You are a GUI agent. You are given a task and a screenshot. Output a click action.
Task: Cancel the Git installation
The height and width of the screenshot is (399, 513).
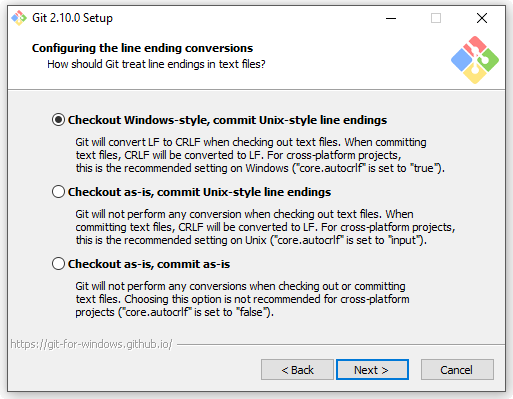pyautogui.click(x=457, y=370)
